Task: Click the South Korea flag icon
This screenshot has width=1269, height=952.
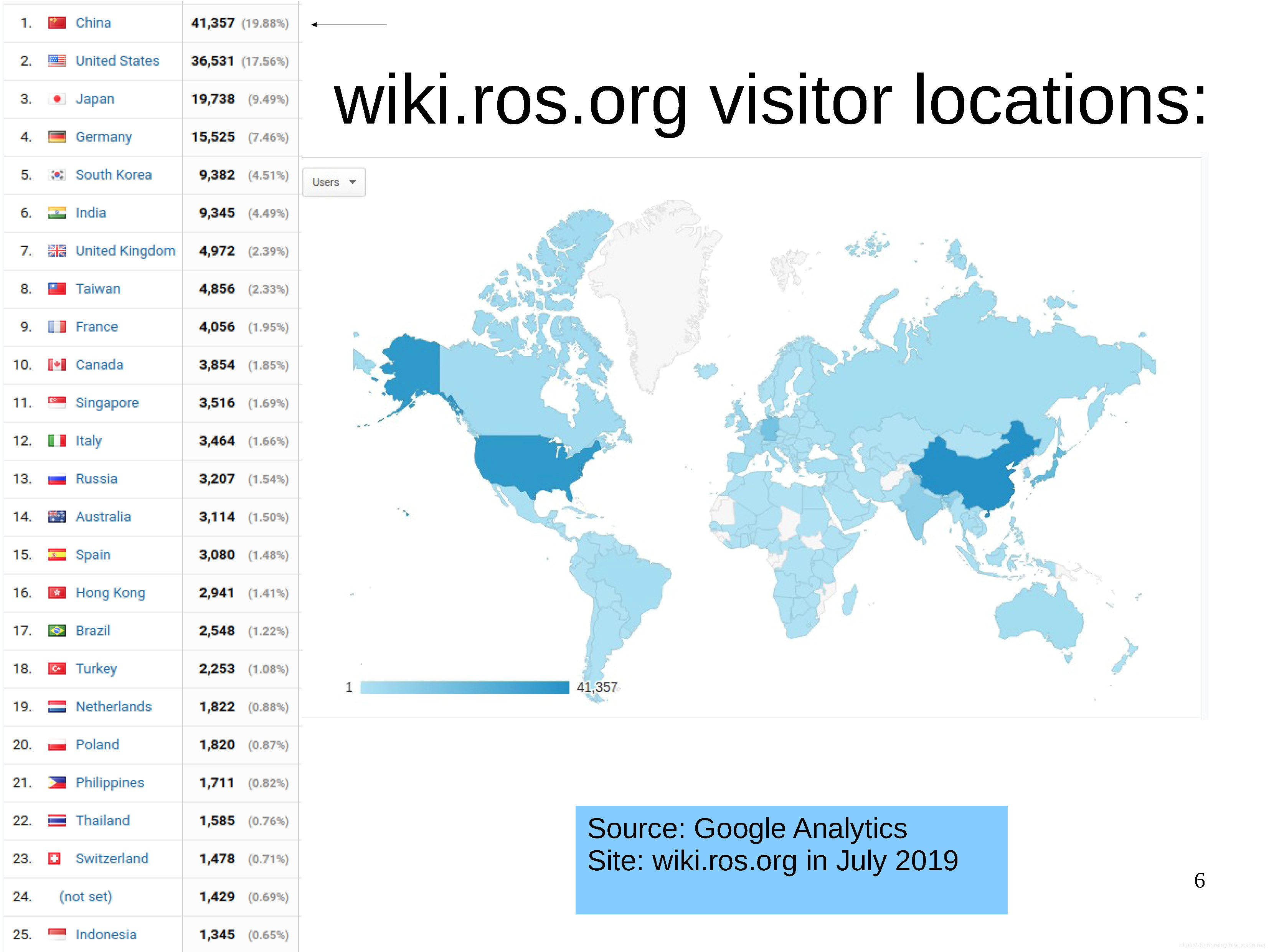Action: (x=57, y=175)
